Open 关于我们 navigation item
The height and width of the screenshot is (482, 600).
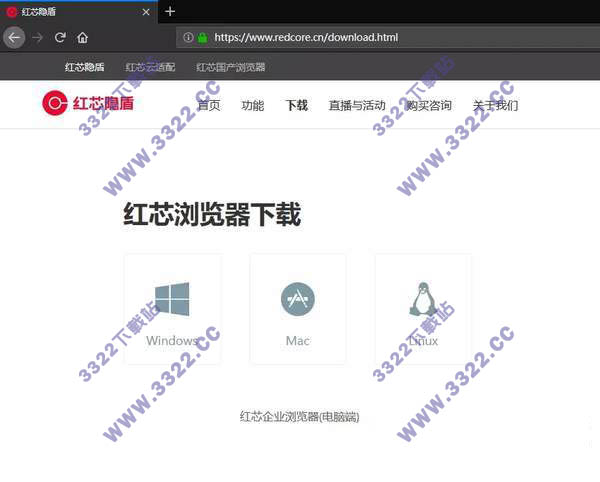click(496, 106)
